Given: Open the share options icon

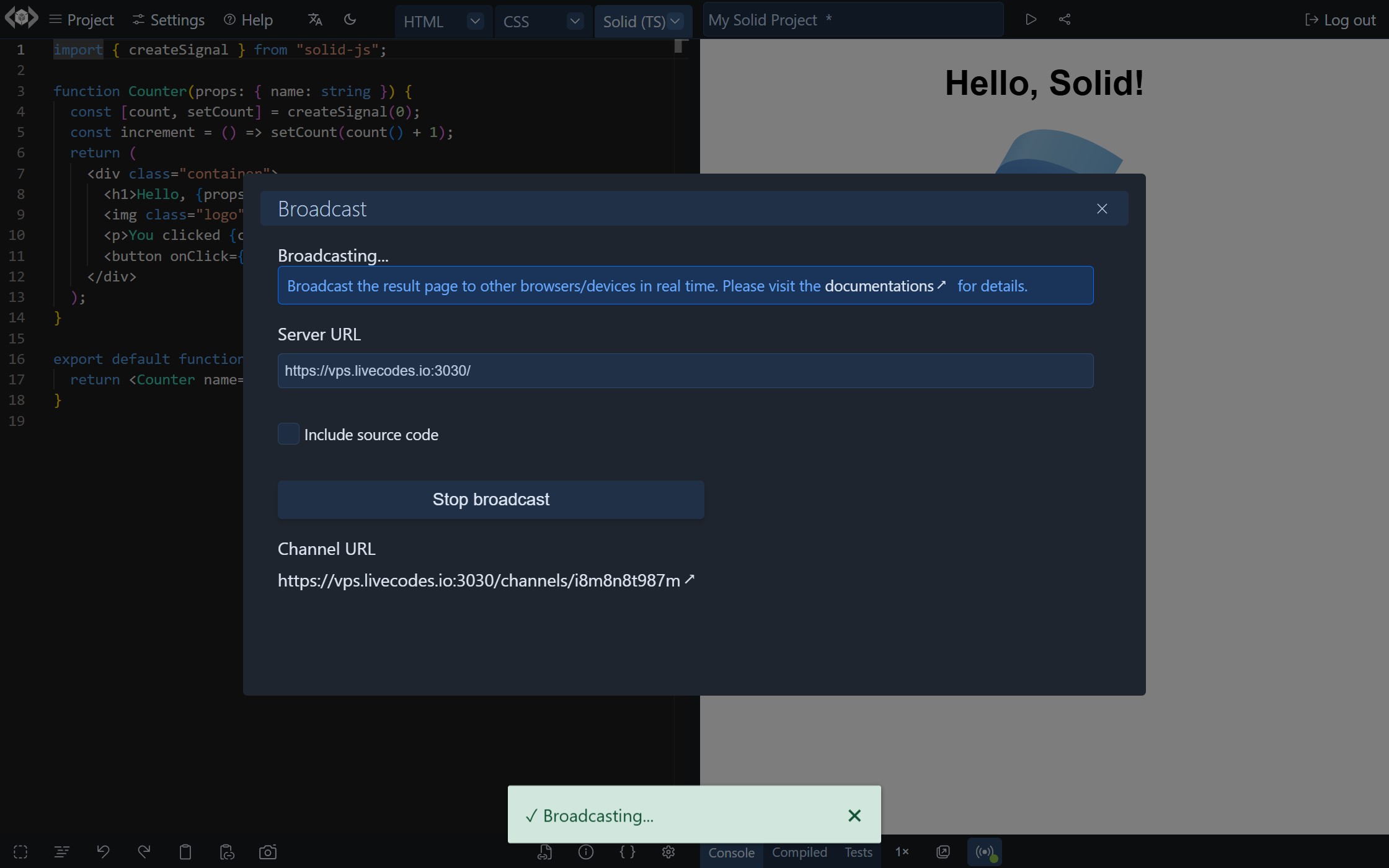Looking at the screenshot, I should [1065, 19].
